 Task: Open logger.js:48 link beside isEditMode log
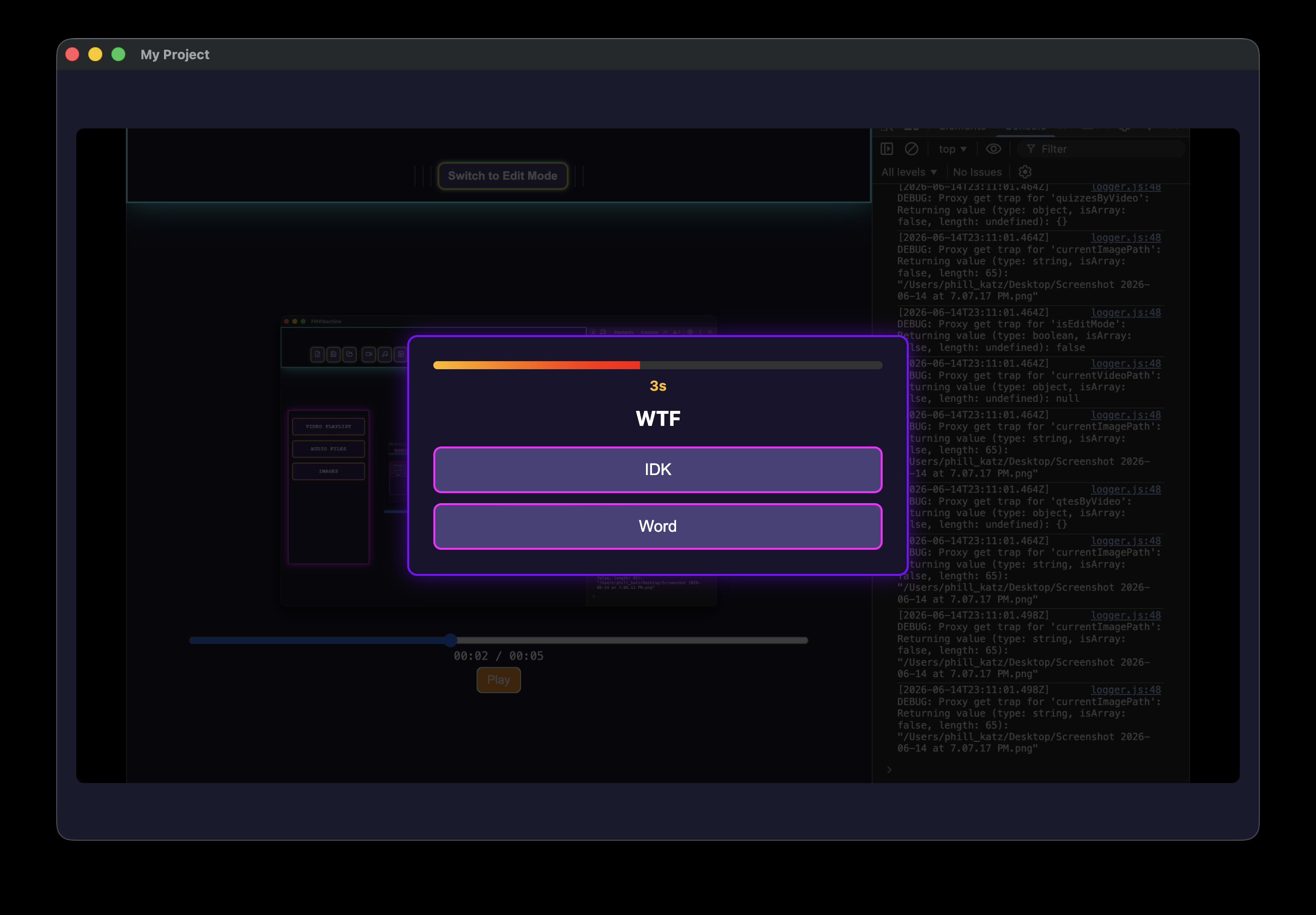(1126, 313)
